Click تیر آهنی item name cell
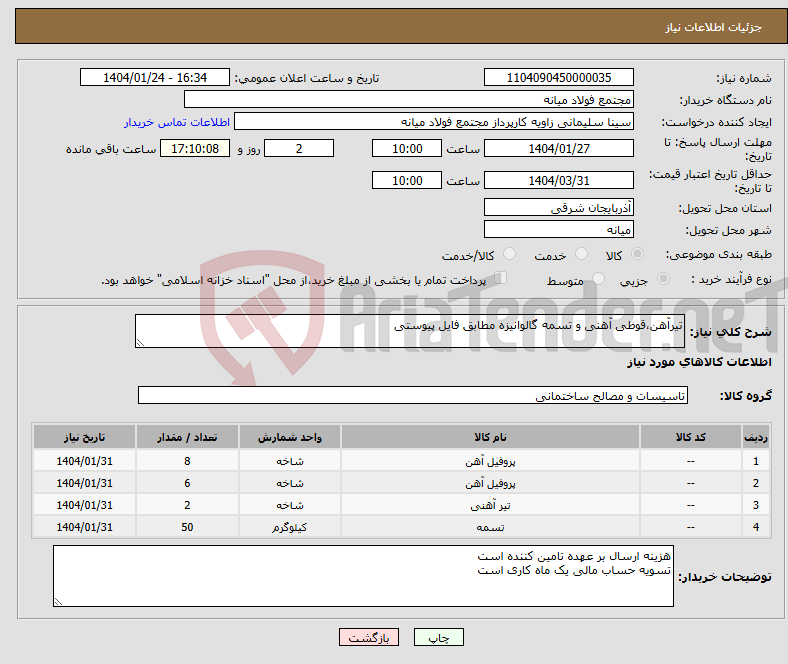 pos(490,505)
